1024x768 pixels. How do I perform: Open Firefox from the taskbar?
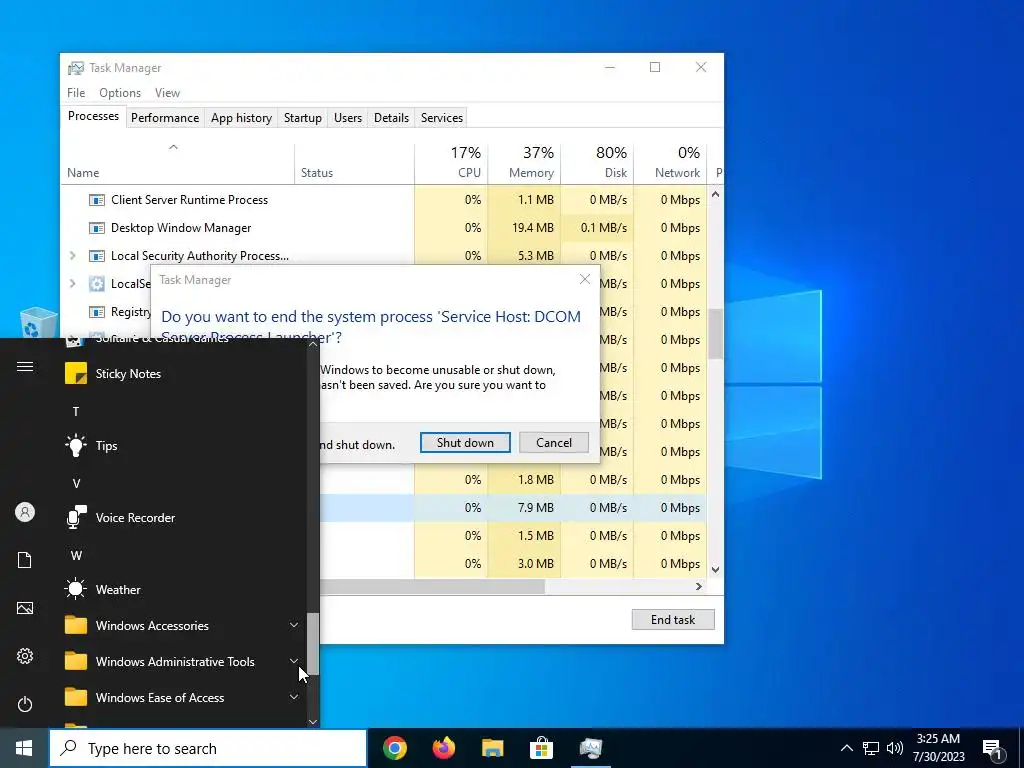[x=443, y=748]
